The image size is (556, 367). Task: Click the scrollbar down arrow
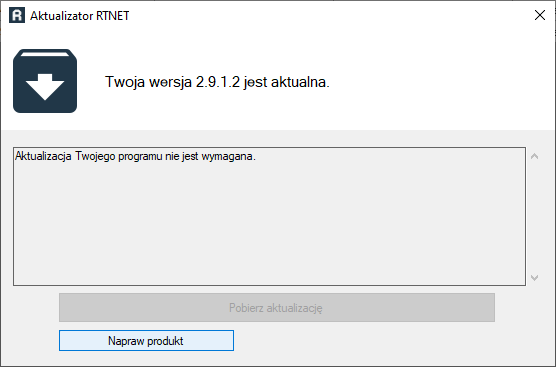point(535,278)
